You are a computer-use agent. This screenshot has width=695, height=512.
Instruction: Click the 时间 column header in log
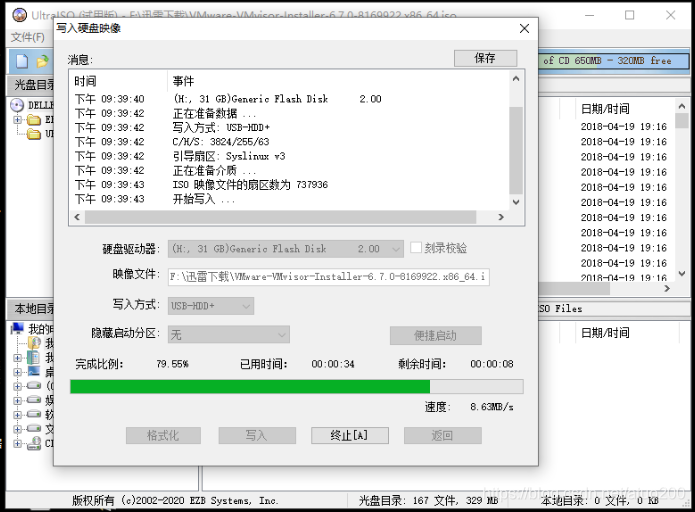(85, 81)
